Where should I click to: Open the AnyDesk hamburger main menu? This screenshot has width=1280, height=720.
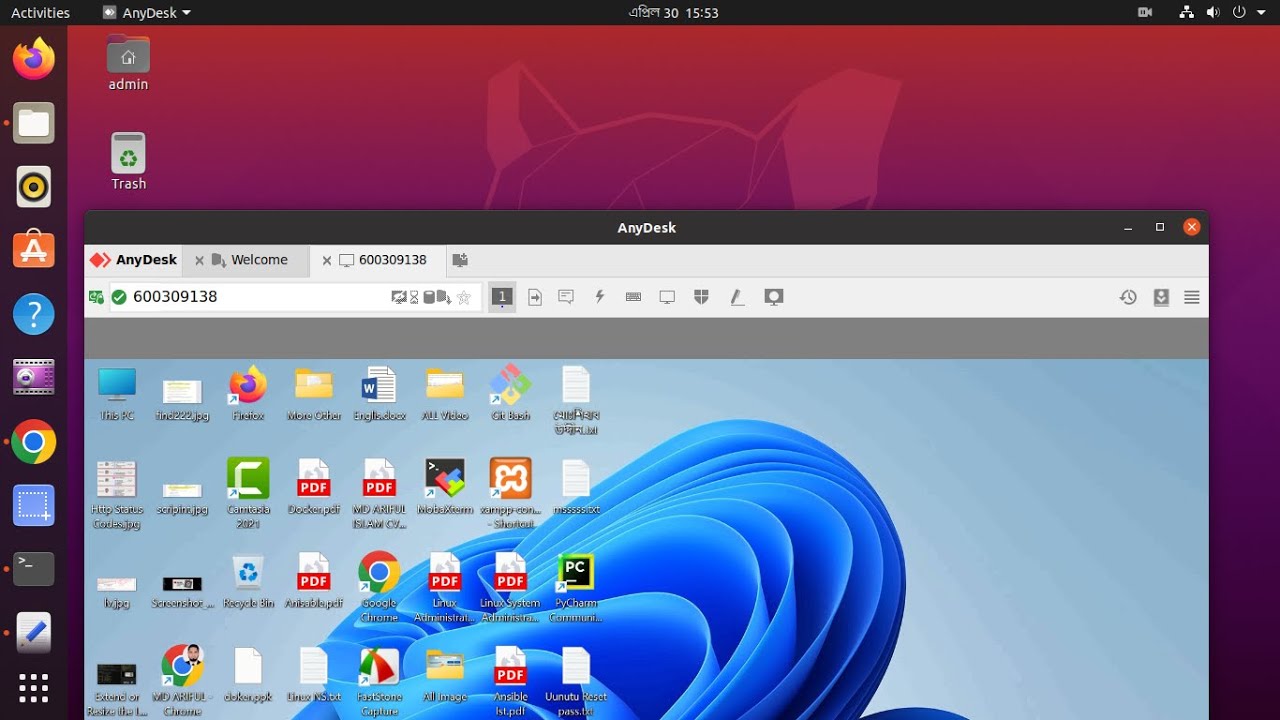(x=1192, y=297)
